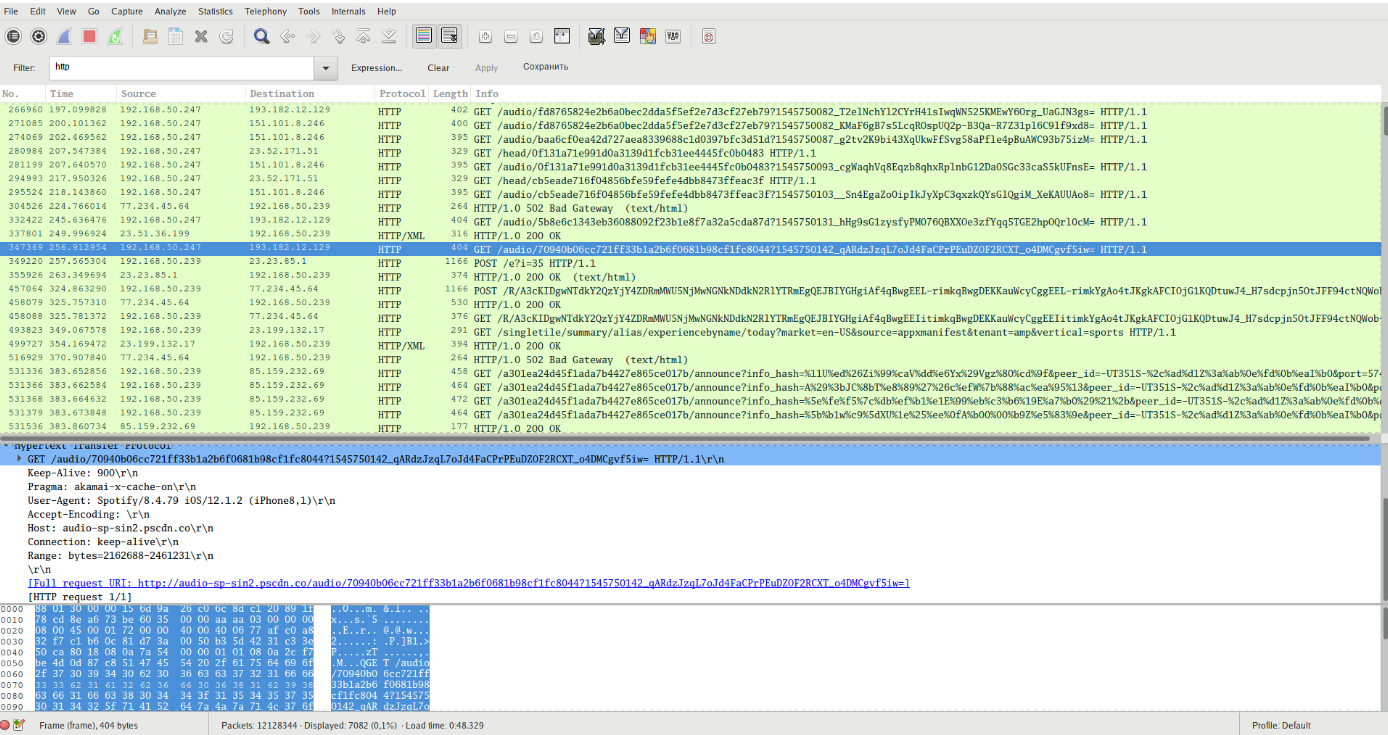
Task: Stop the running capture with red square
Action: pos(89,36)
